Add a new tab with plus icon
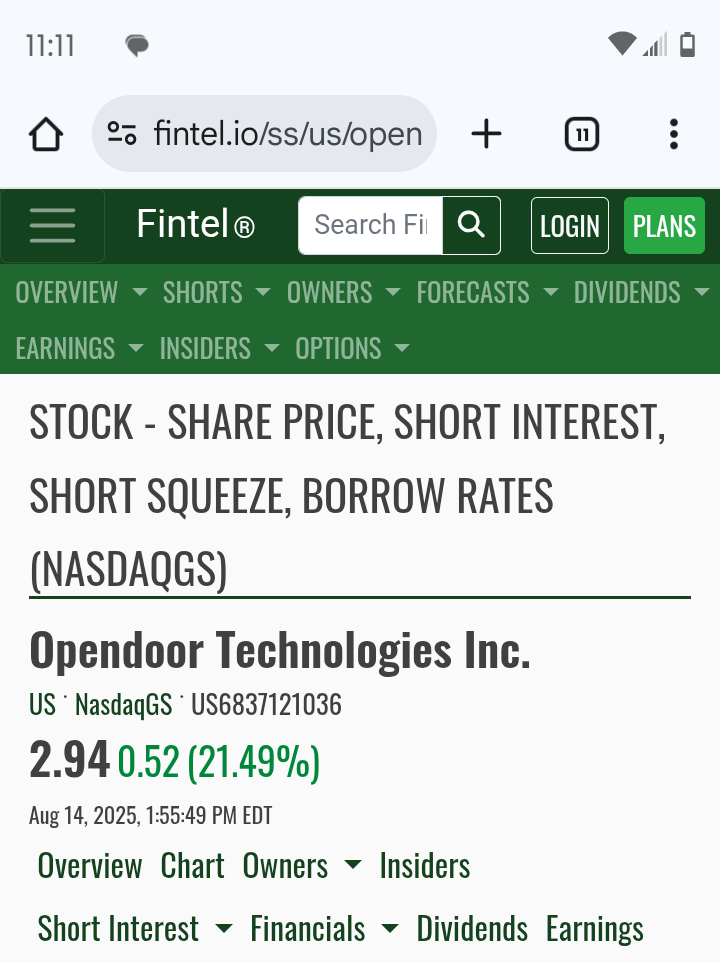 coord(486,134)
